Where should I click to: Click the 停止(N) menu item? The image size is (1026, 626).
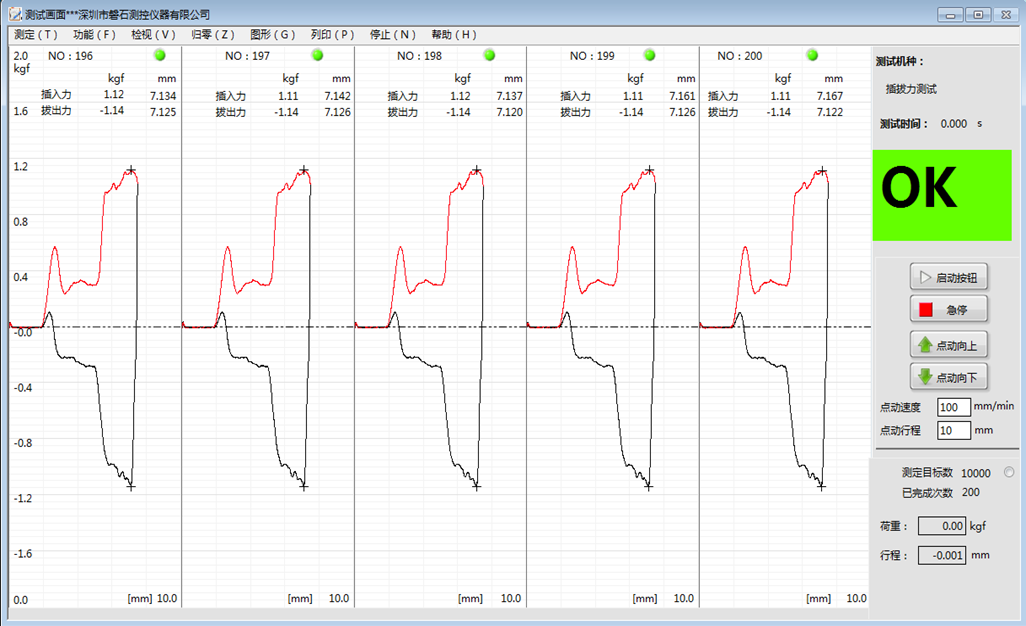(393, 34)
